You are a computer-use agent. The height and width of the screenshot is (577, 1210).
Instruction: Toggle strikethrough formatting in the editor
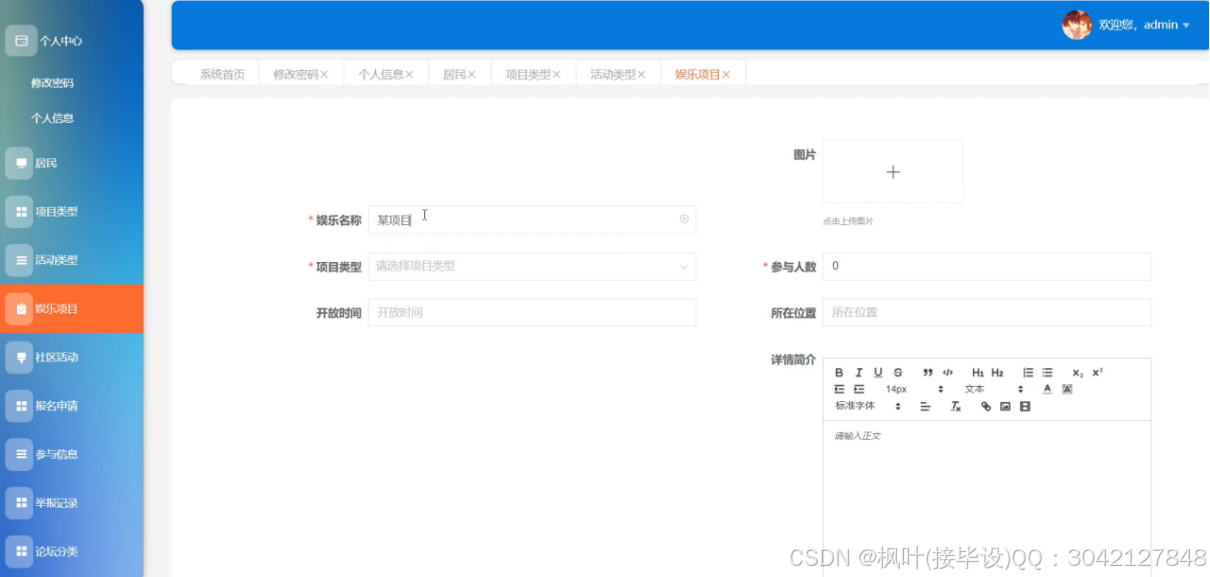898,372
